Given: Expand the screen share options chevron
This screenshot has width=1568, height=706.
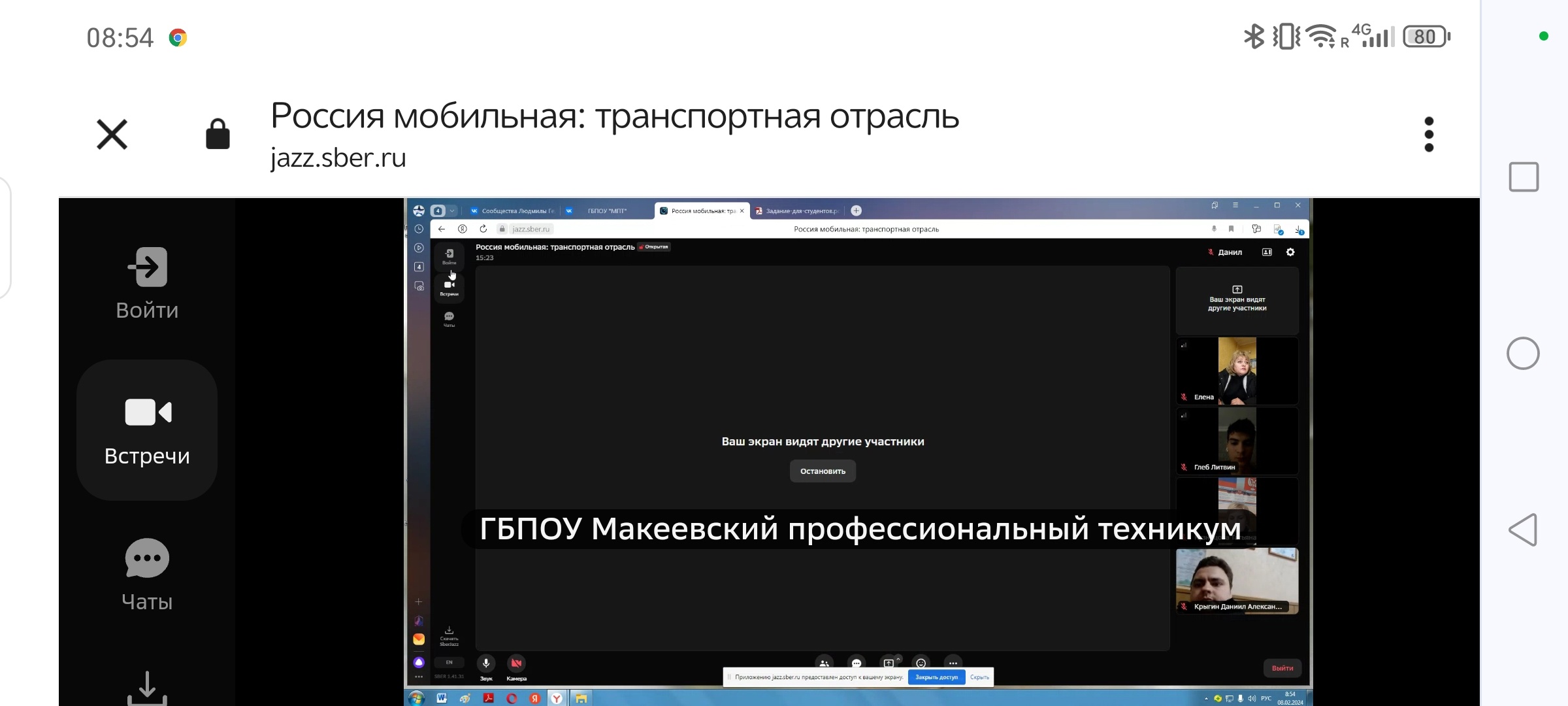Looking at the screenshot, I should [898, 658].
